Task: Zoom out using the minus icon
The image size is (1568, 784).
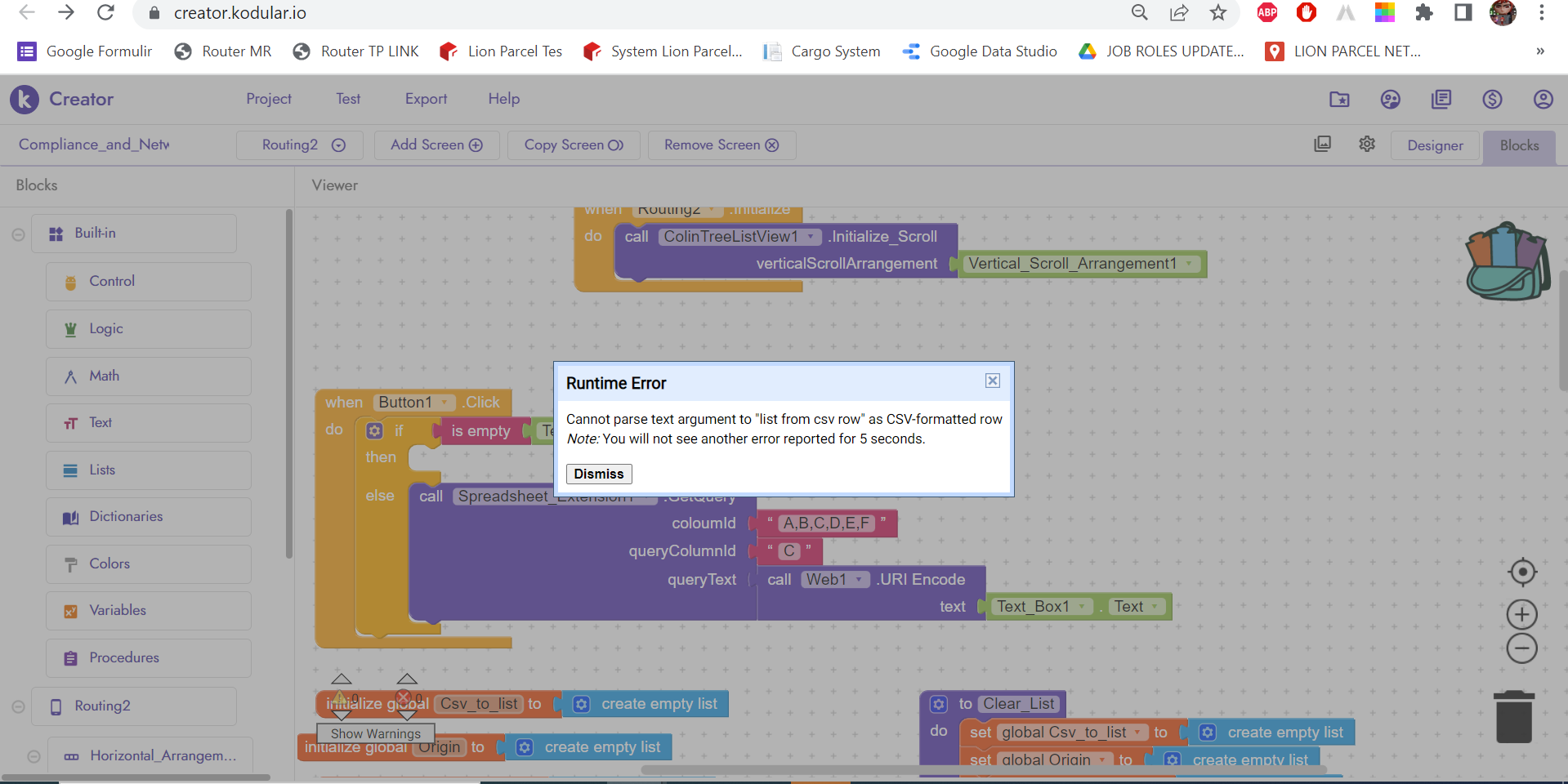Action: pos(1521,648)
